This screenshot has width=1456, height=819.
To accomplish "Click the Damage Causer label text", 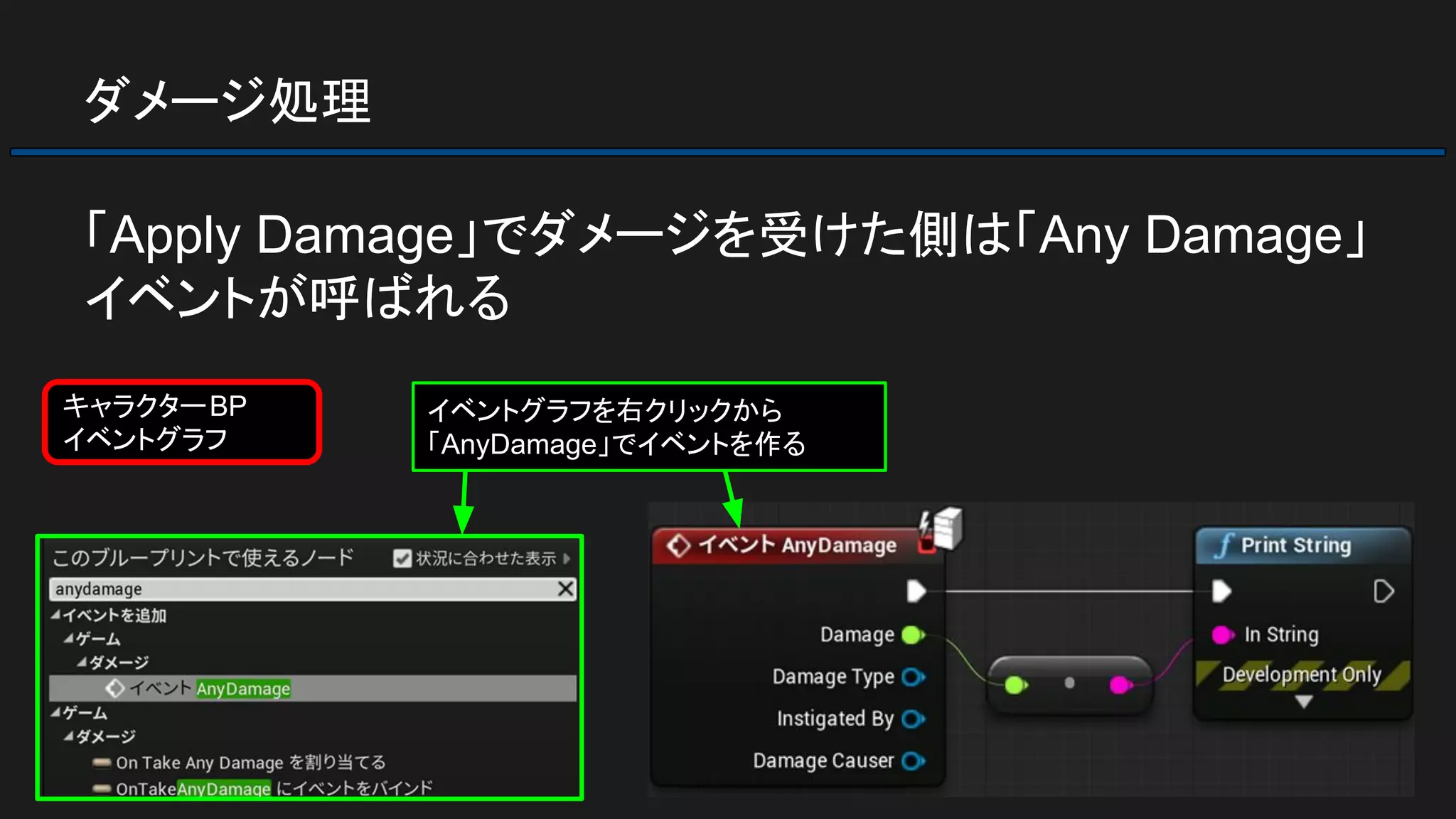I will [823, 761].
